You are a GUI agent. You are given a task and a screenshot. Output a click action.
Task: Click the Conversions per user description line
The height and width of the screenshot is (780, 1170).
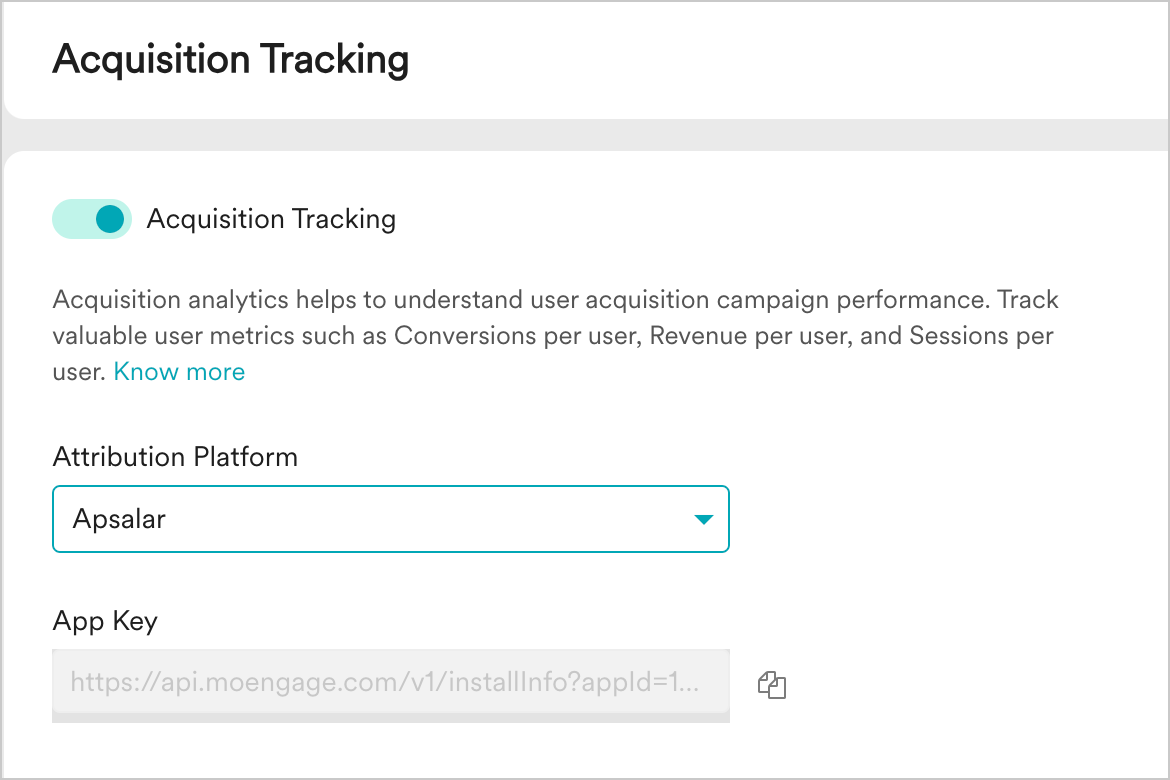553,336
